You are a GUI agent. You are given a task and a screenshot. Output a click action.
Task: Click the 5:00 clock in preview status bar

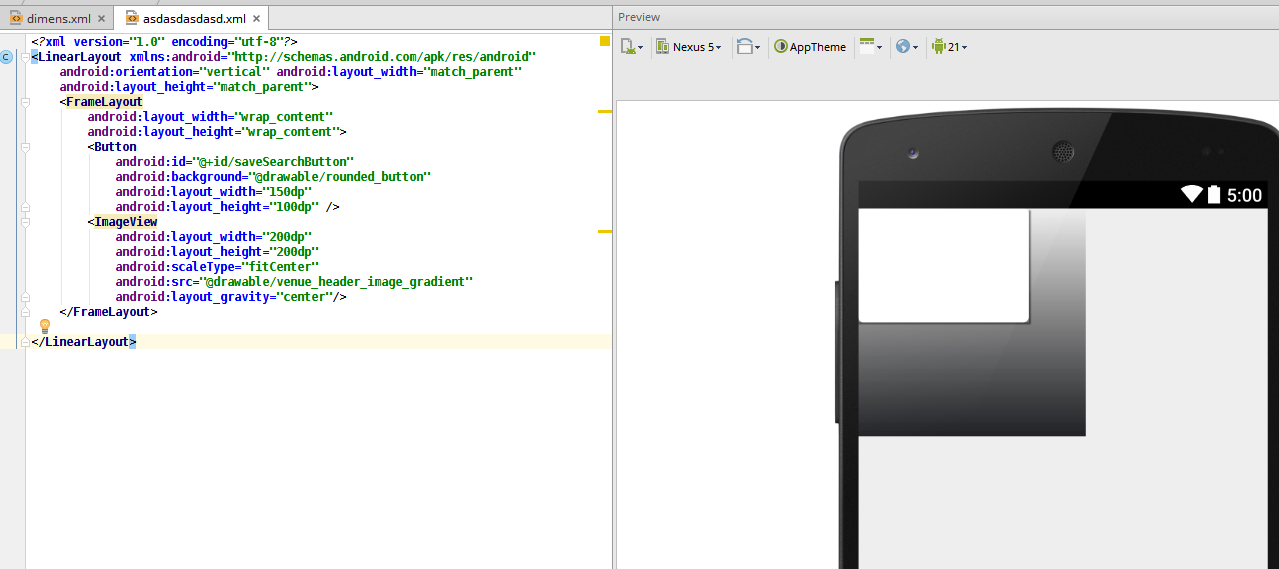[x=1244, y=195]
